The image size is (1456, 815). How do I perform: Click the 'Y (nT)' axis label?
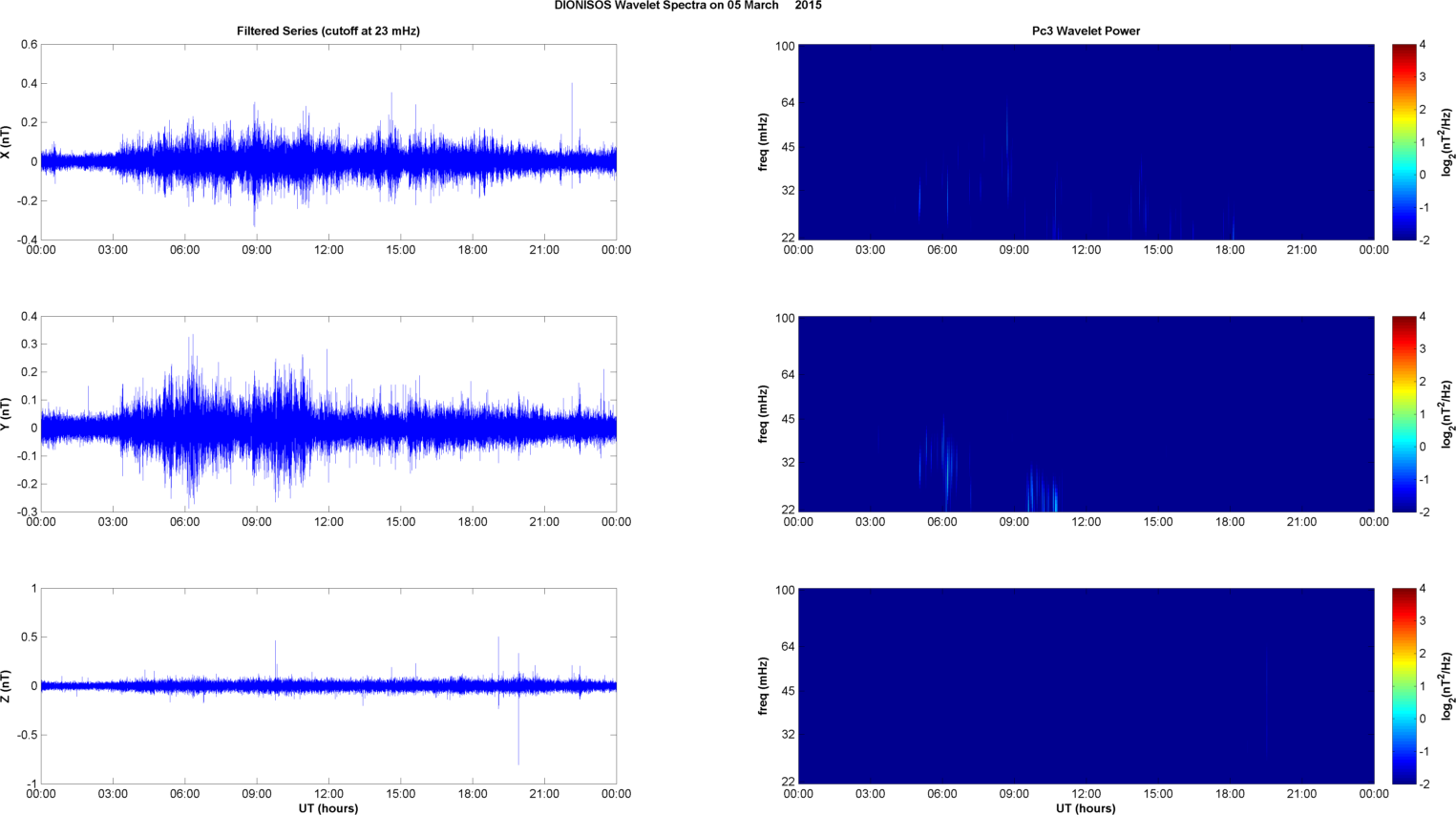click(x=6, y=414)
